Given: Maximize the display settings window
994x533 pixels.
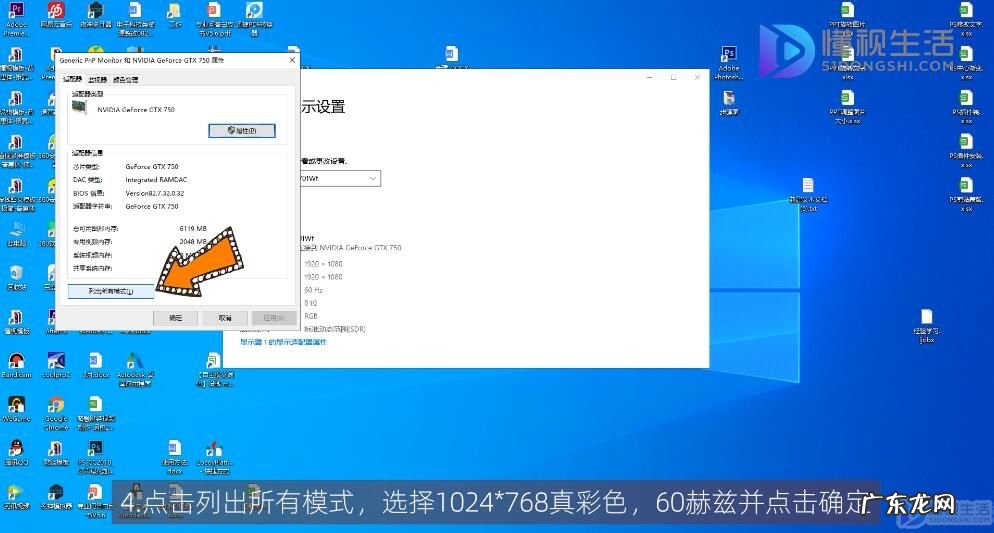Looking at the screenshot, I should [673, 77].
